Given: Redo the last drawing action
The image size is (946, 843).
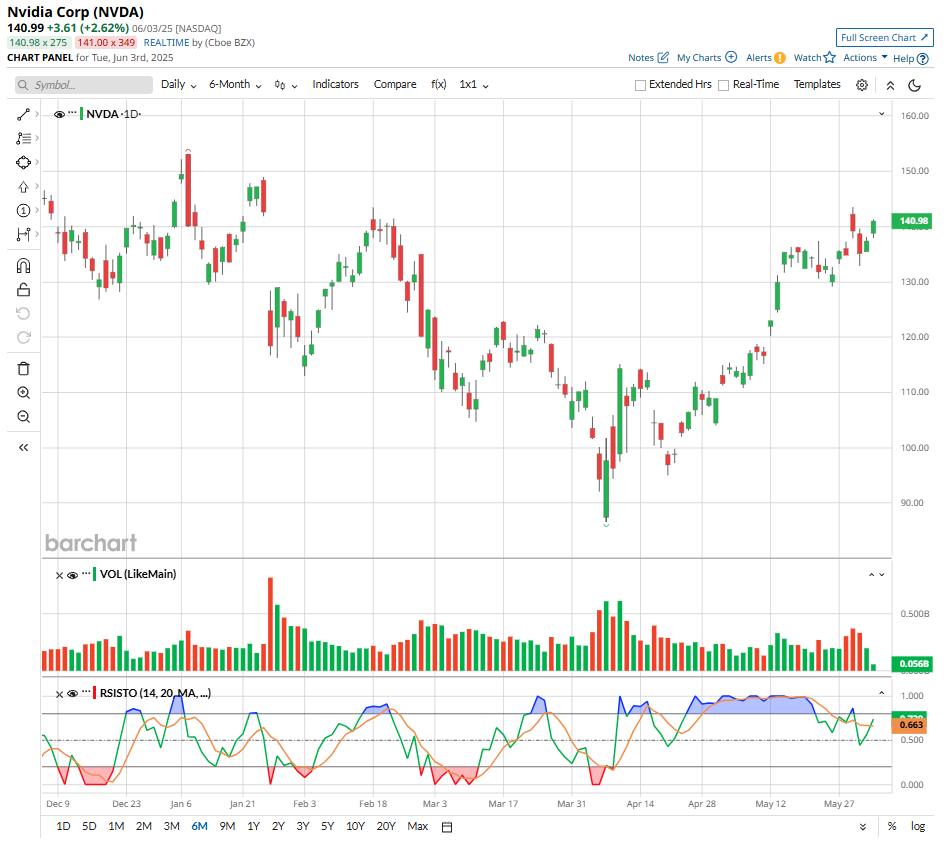Looking at the screenshot, I should click(x=24, y=337).
